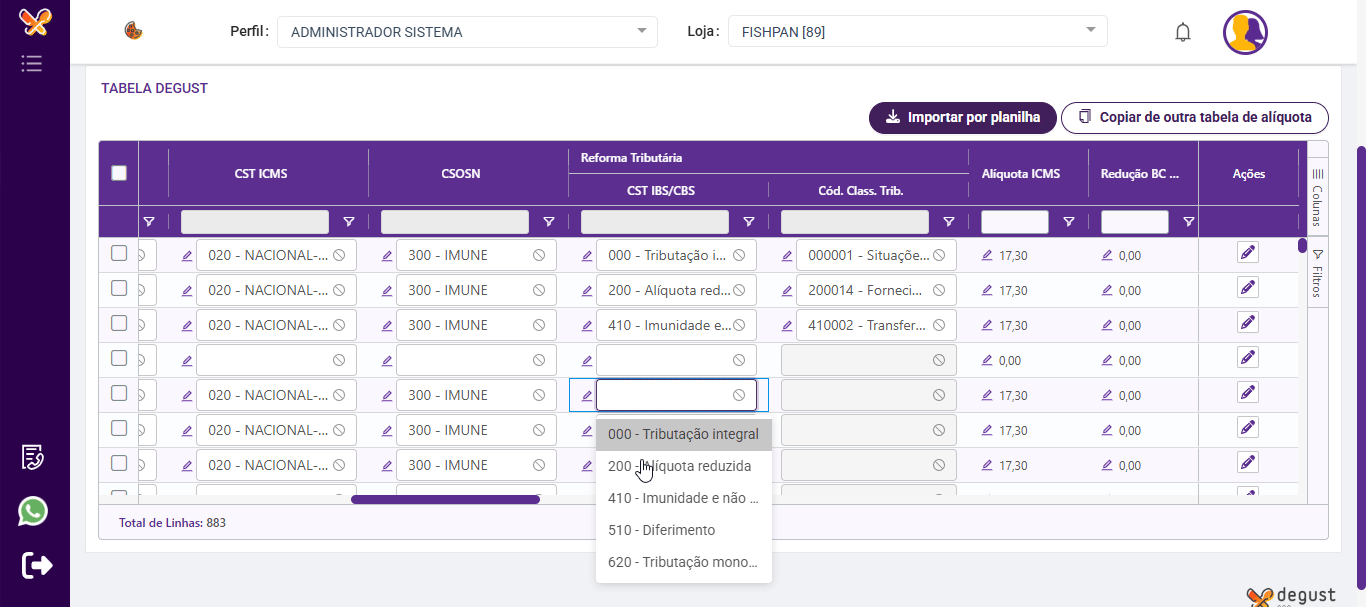Open the WhatsApp support icon
Viewport: 1366px width, 607px height.
[33, 511]
